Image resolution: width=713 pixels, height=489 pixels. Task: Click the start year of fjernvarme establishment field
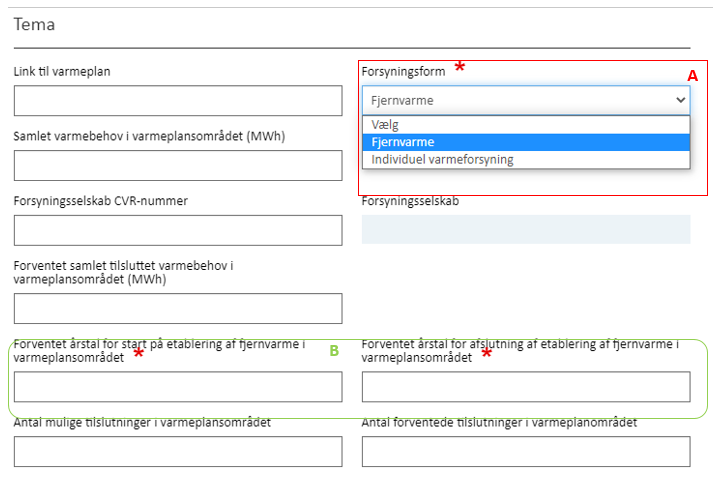pos(178,387)
